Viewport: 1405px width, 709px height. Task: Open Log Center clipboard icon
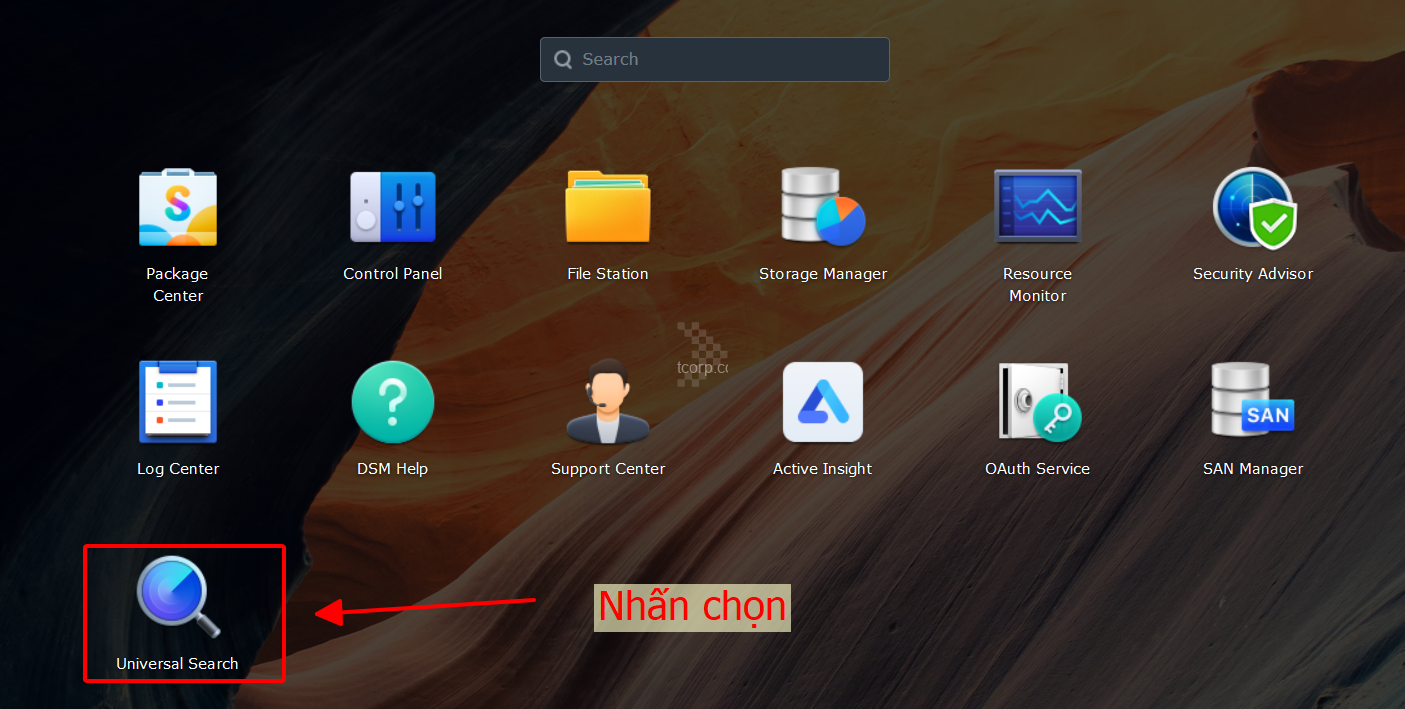point(178,402)
